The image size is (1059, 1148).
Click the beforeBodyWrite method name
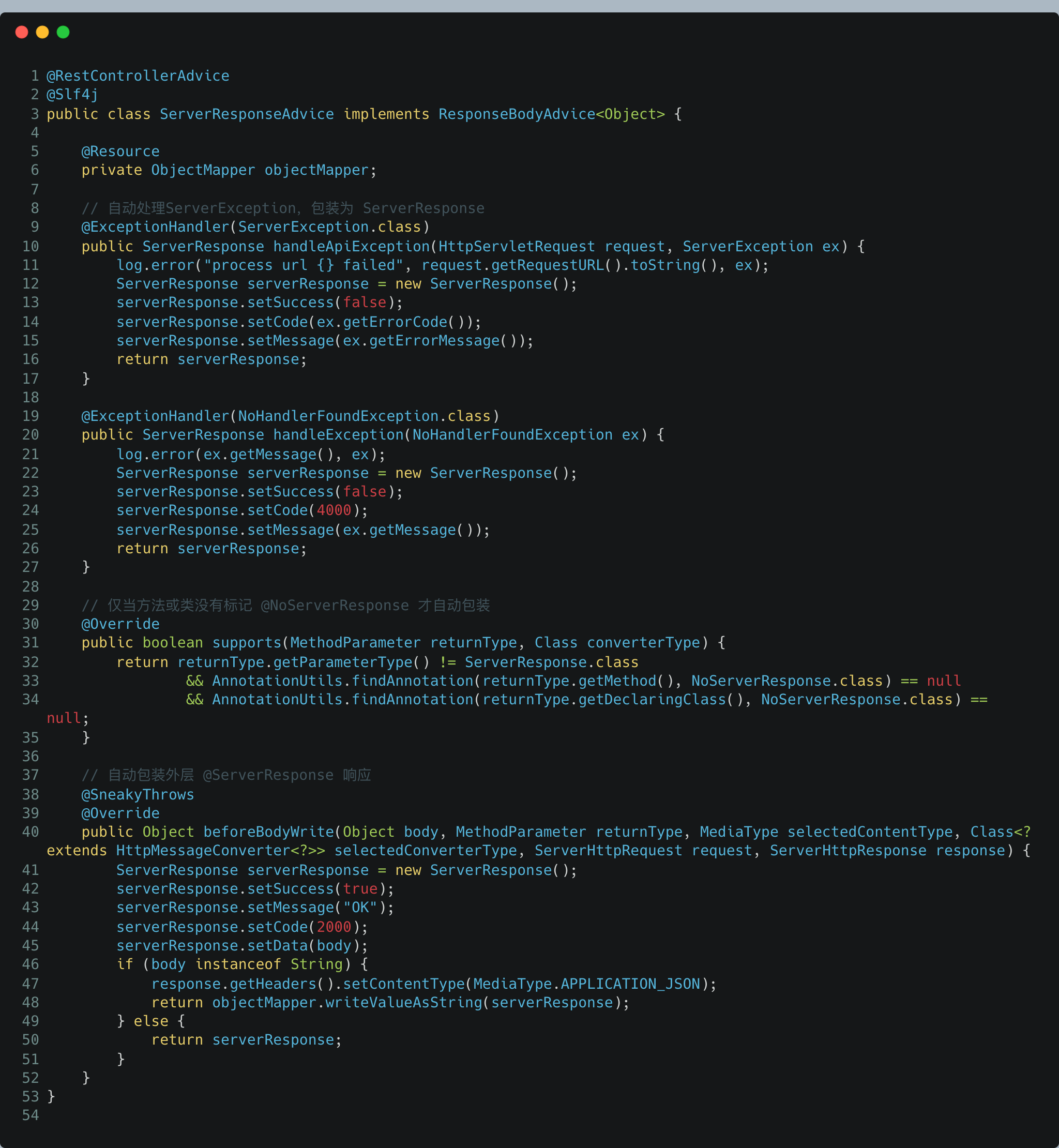(x=269, y=832)
